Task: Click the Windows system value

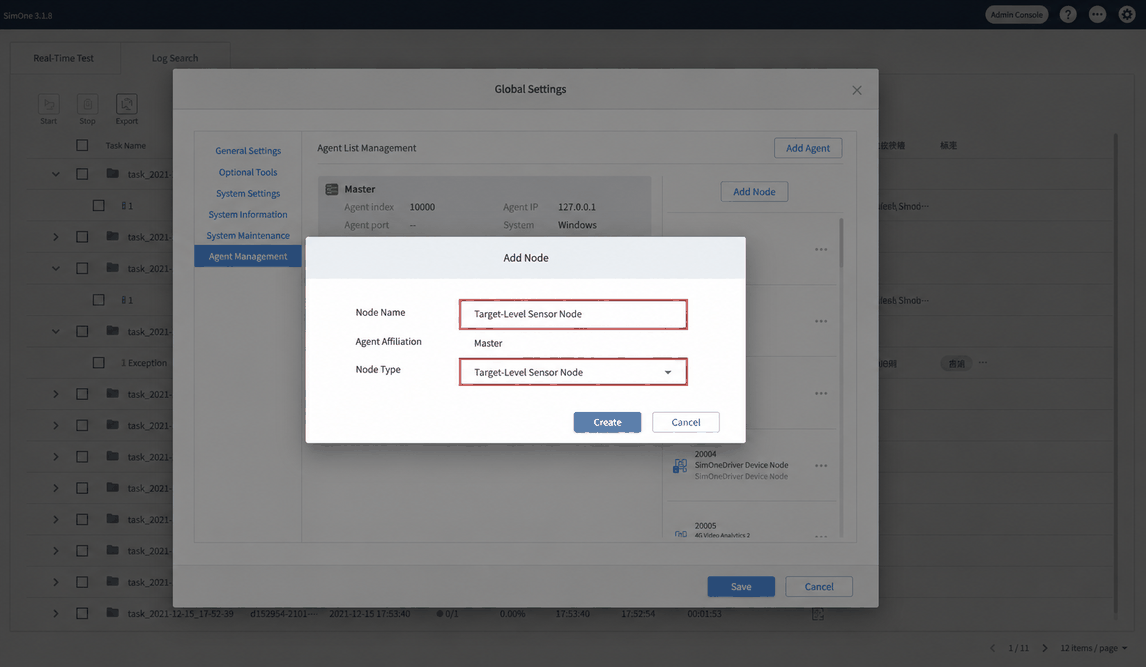Action: click(577, 225)
